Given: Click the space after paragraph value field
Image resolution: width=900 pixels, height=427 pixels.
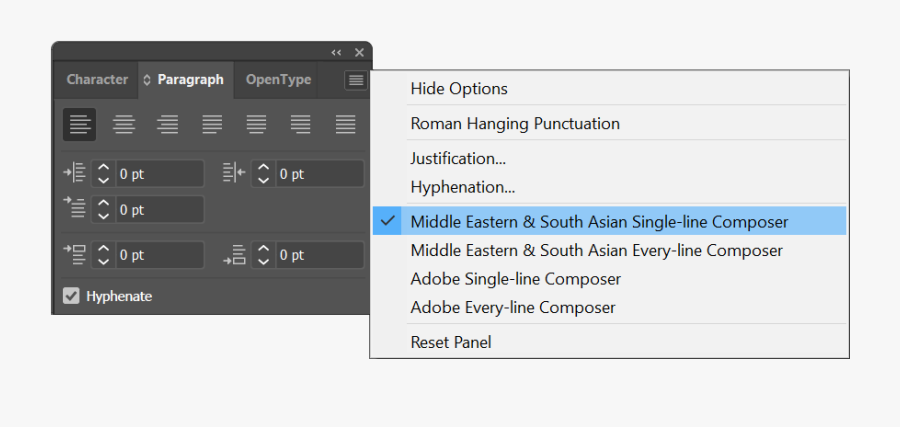Looking at the screenshot, I should click(x=318, y=255).
